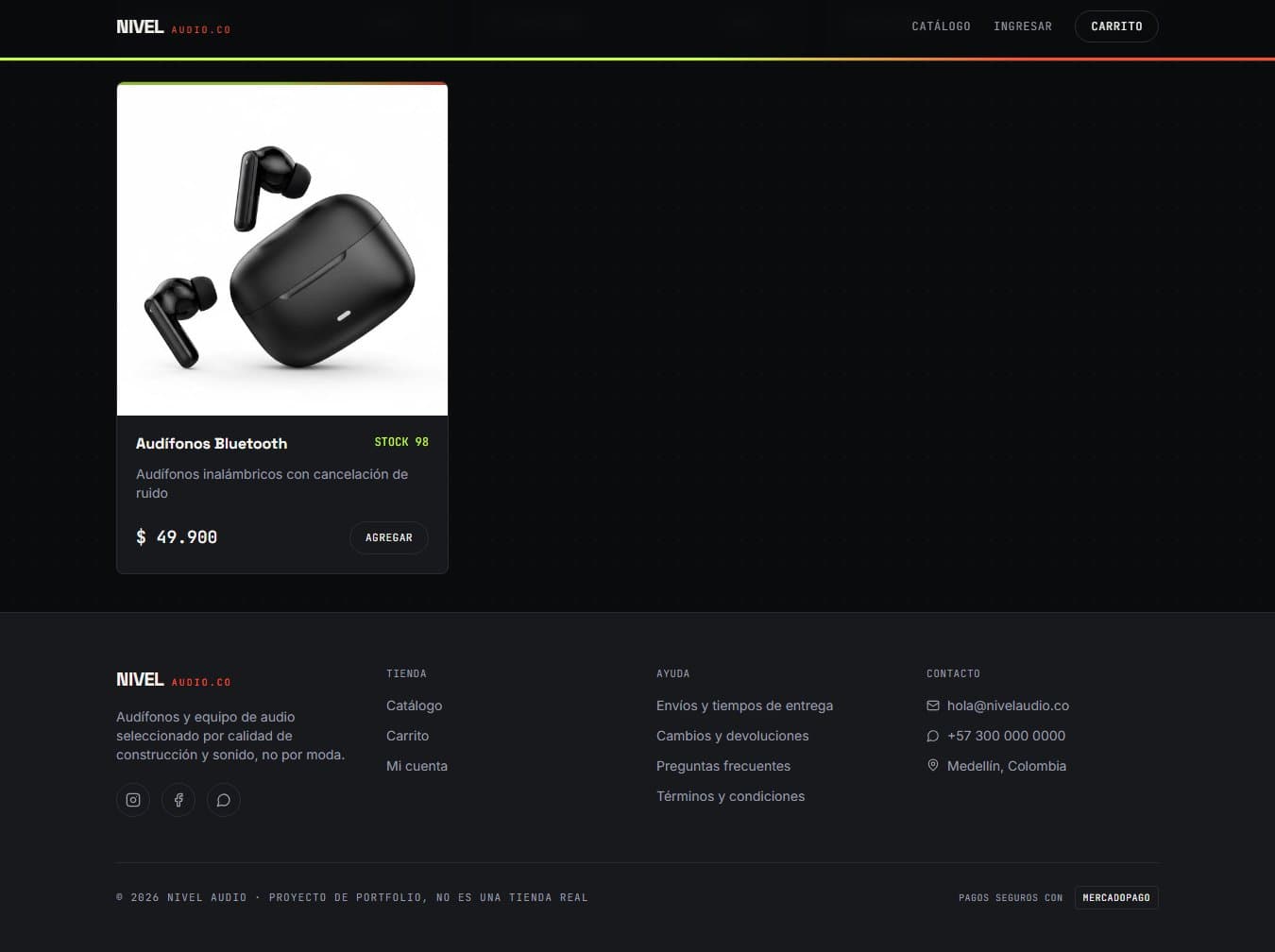Viewport: 1275px width, 952px height.
Task: Open the WhatsApp chat social icon
Action: [x=224, y=800]
